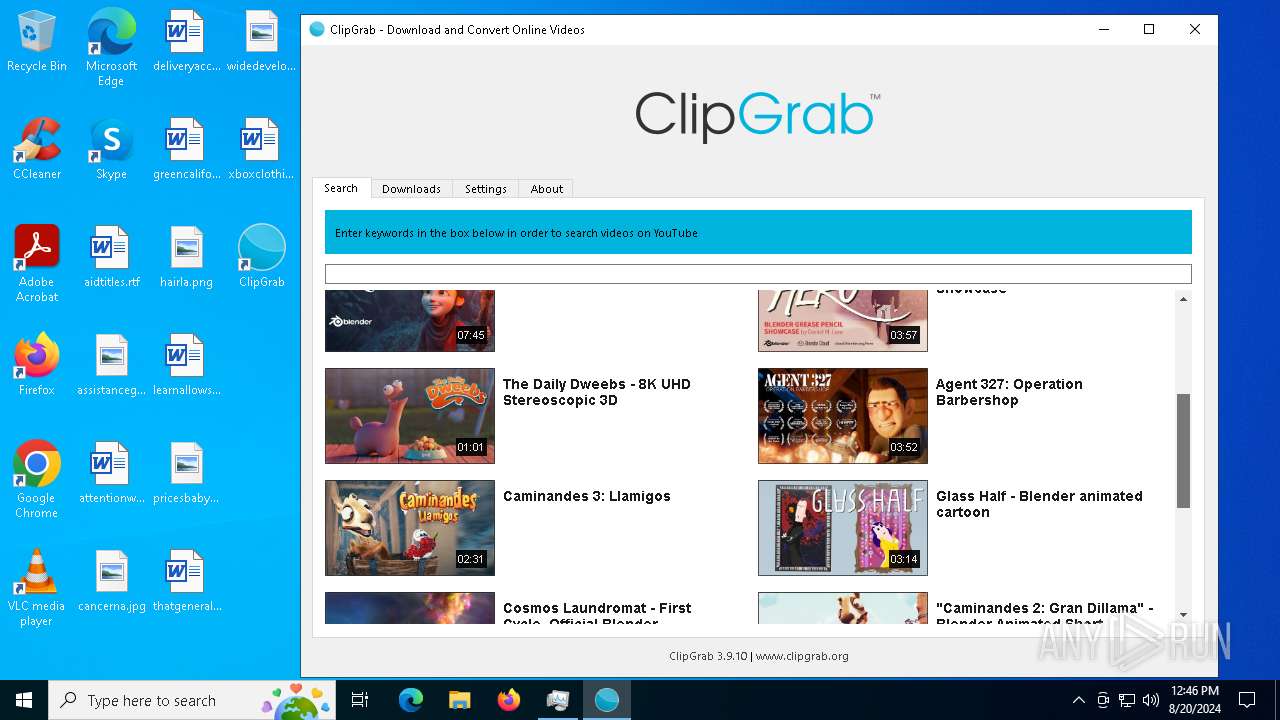
Task: Select aidtitles.rtf file icon
Action: [x=111, y=257]
